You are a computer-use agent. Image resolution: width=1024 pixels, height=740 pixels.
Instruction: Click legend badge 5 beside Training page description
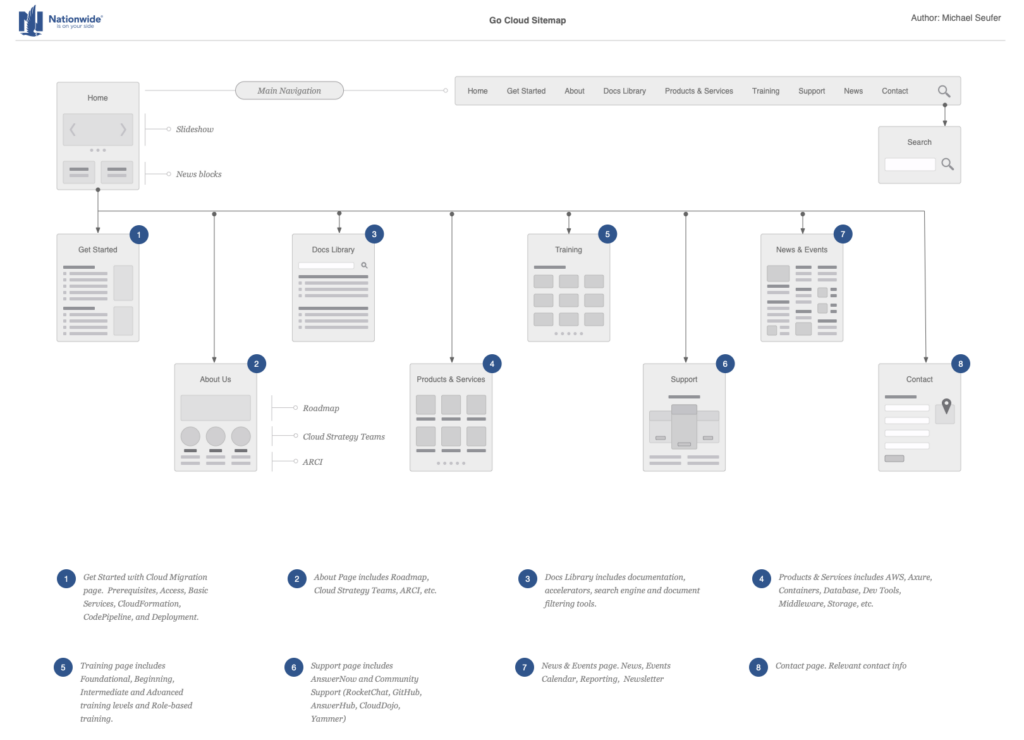pos(63,668)
